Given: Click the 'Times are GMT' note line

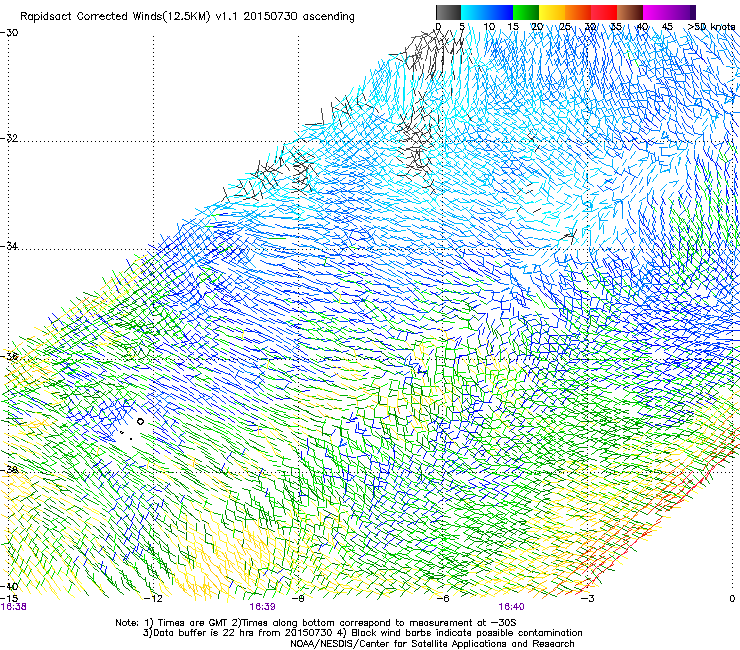Looking at the screenshot, I should click(316, 623).
